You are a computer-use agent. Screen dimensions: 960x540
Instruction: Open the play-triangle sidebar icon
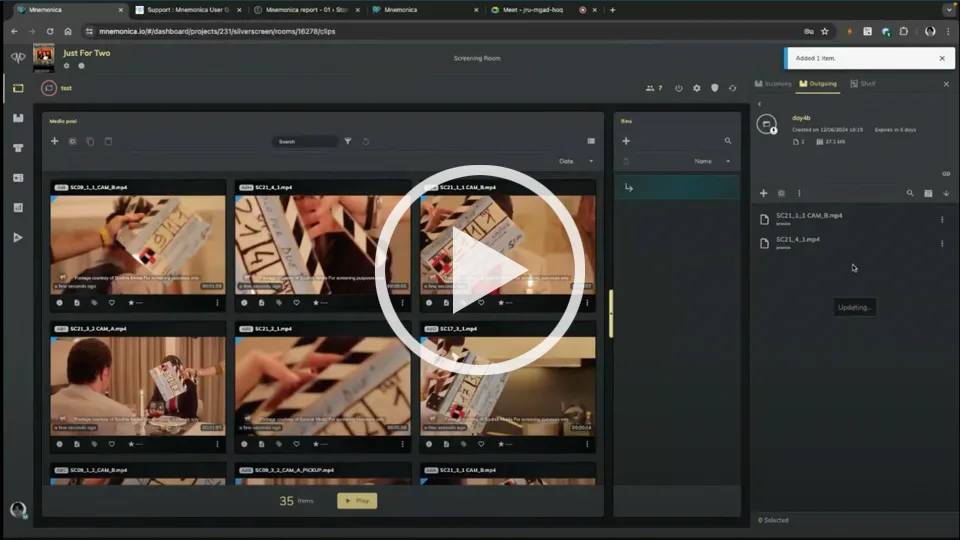pyautogui.click(x=18, y=238)
